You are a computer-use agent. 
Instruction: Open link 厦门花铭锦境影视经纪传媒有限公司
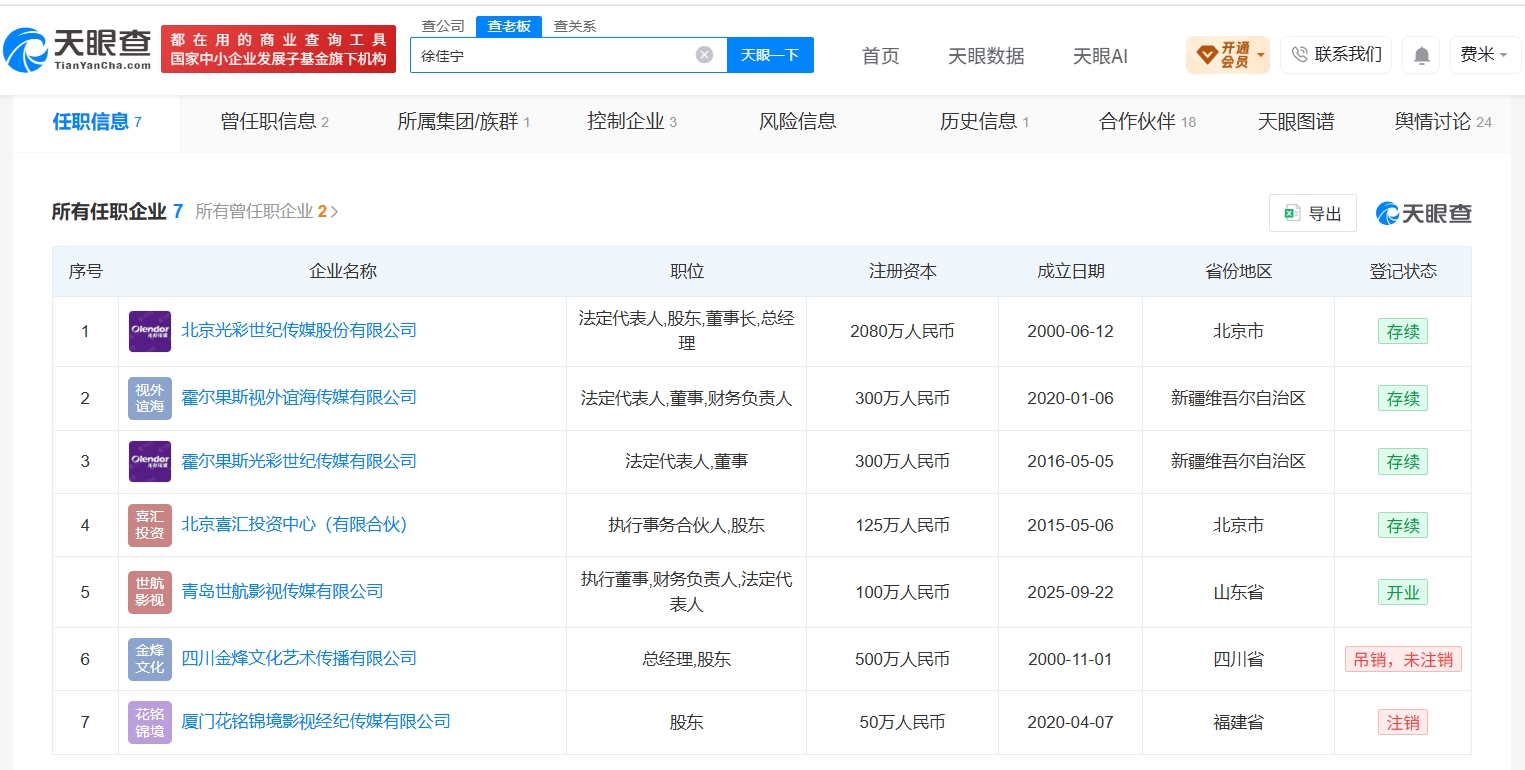315,721
